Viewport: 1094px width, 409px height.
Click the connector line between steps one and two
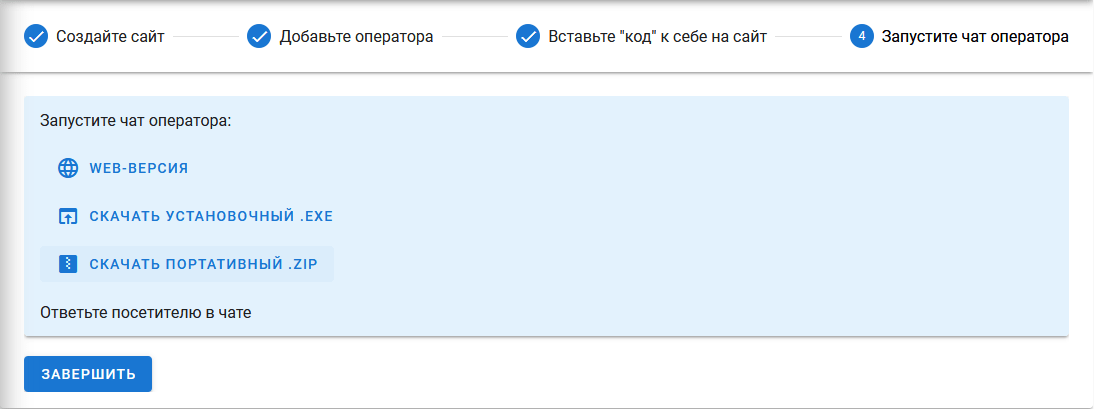point(205,37)
